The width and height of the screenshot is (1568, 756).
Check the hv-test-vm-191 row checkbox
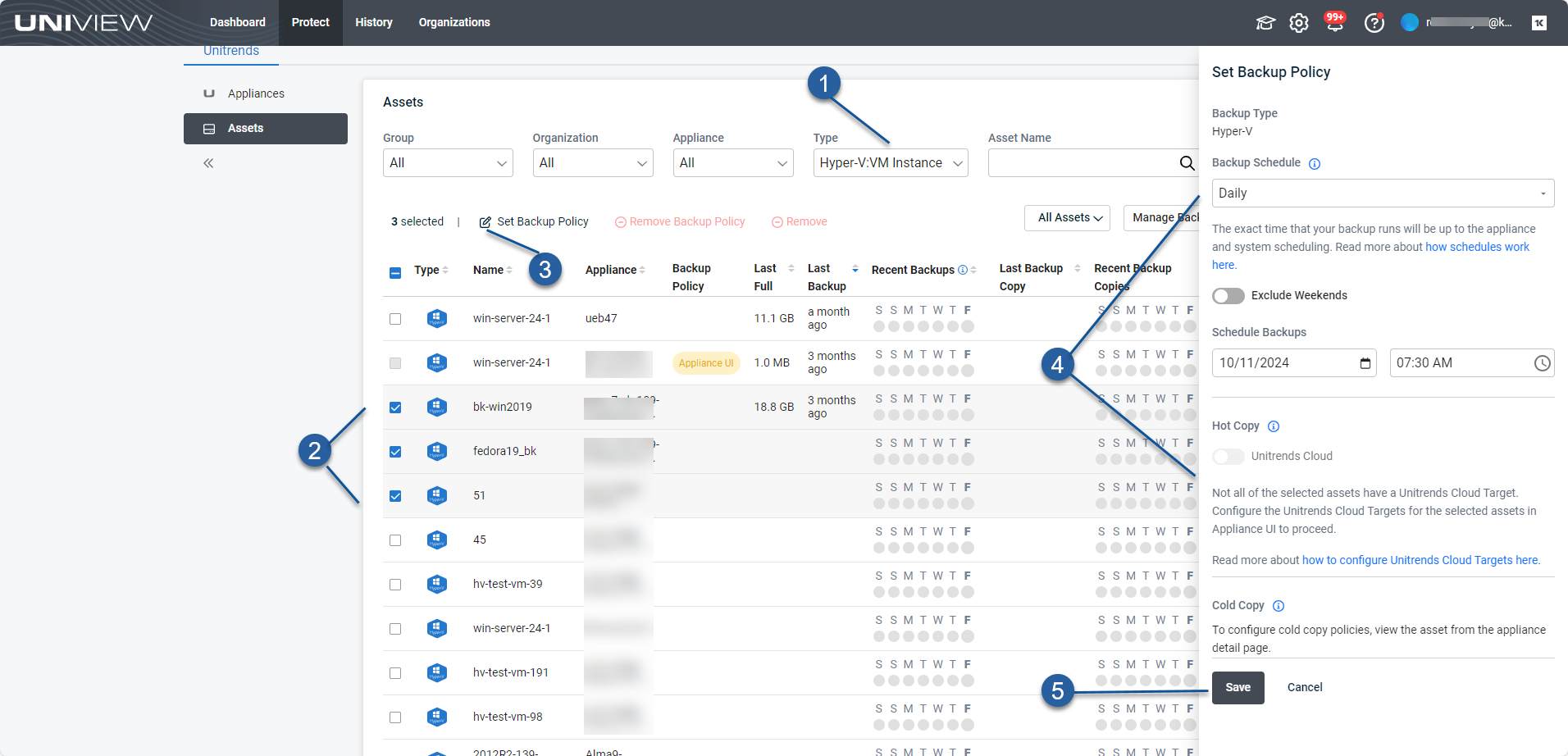click(395, 673)
